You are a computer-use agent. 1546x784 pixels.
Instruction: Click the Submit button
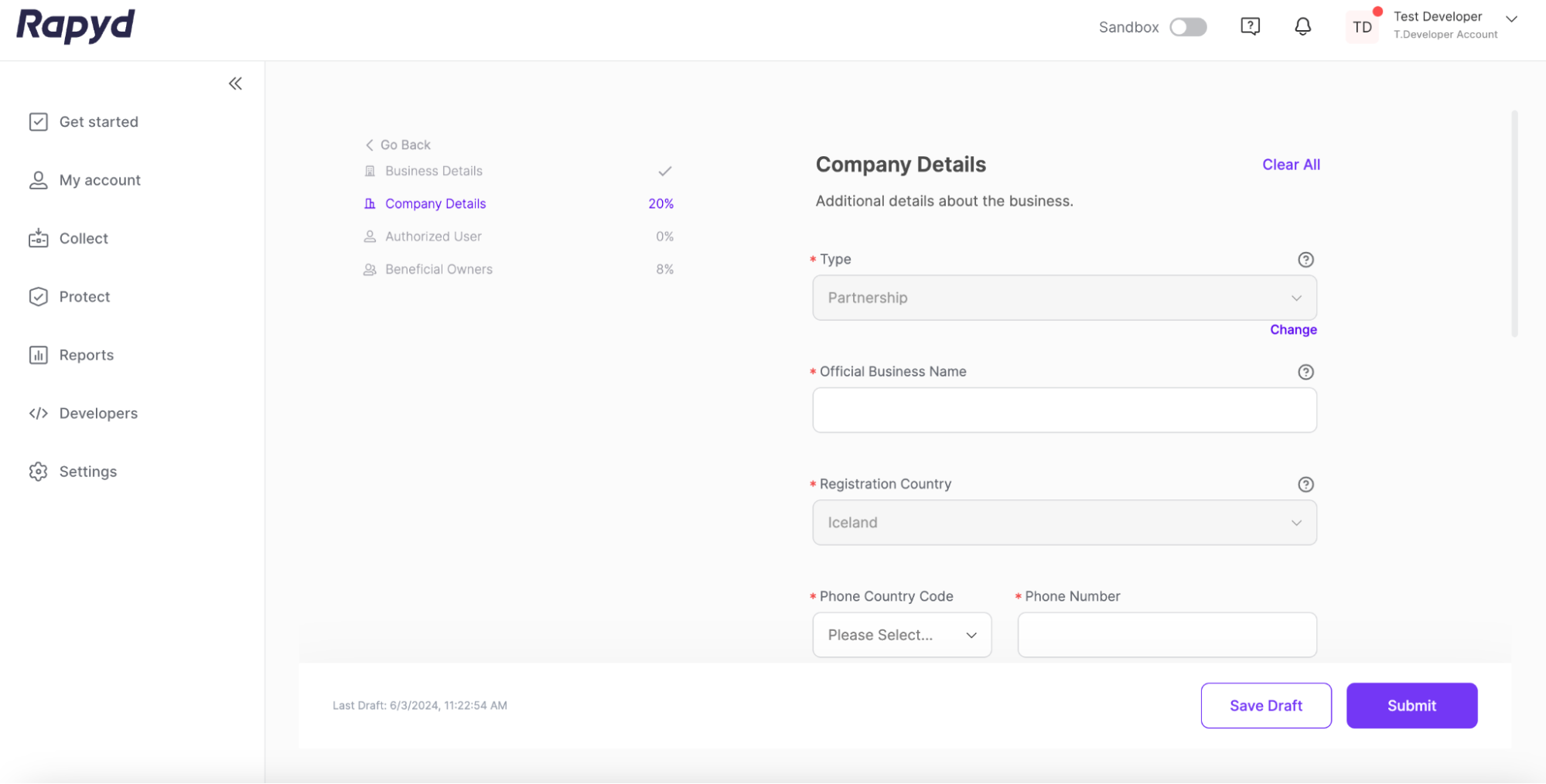1411,705
